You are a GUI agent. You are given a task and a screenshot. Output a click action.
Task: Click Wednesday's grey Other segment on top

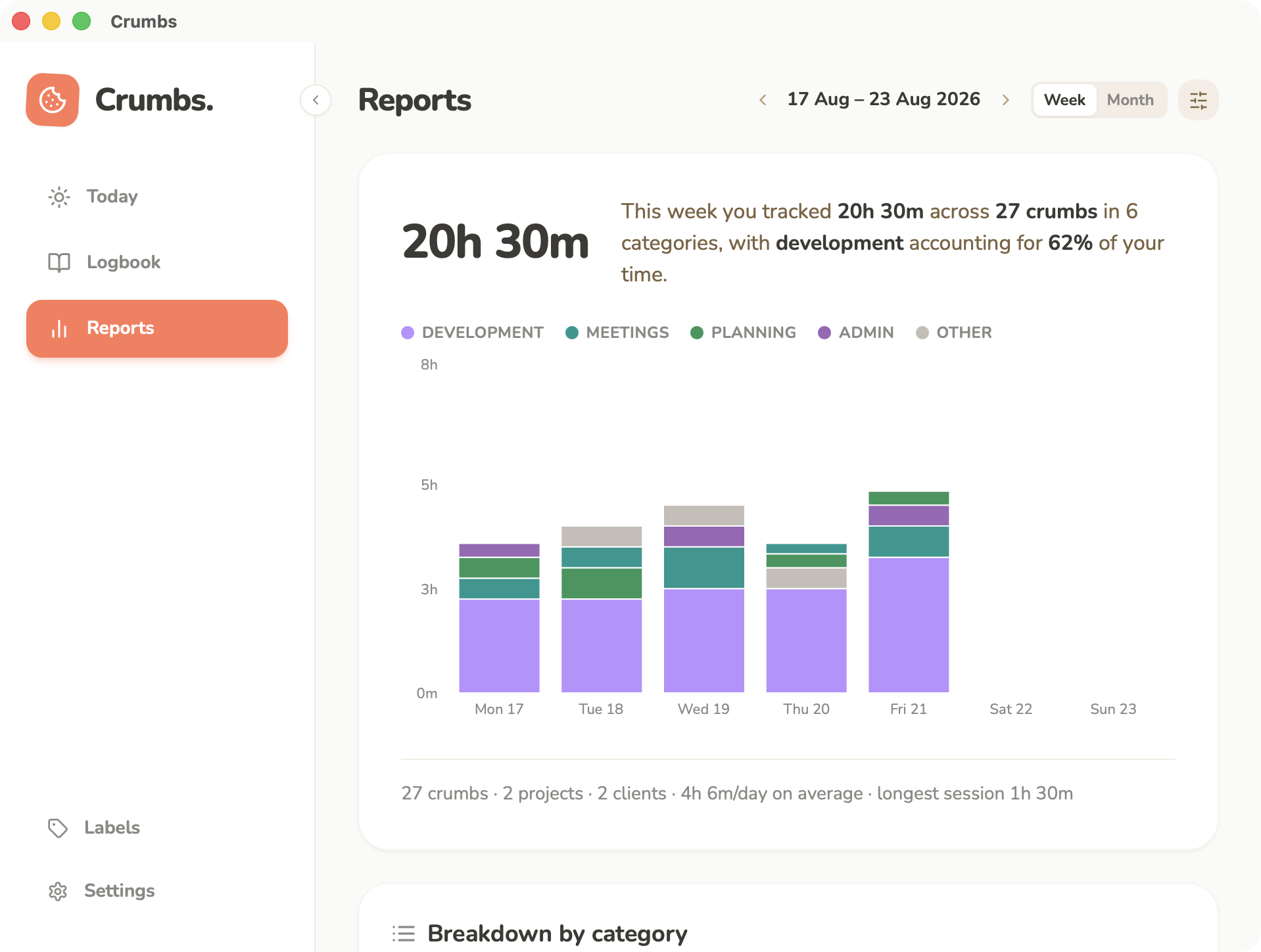pos(704,515)
